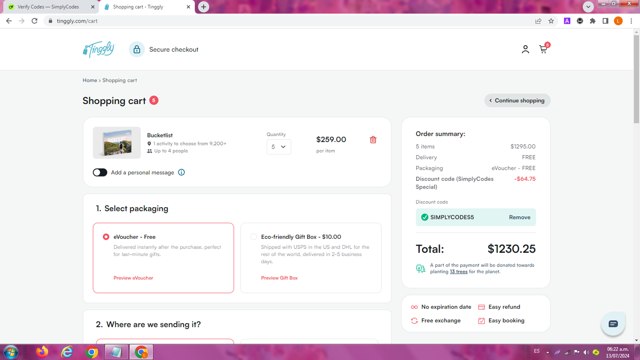Screen dimensions: 640x360
Task: Switch to the Shopping cart Tinggly tab
Action: pyautogui.click(x=143, y=7)
